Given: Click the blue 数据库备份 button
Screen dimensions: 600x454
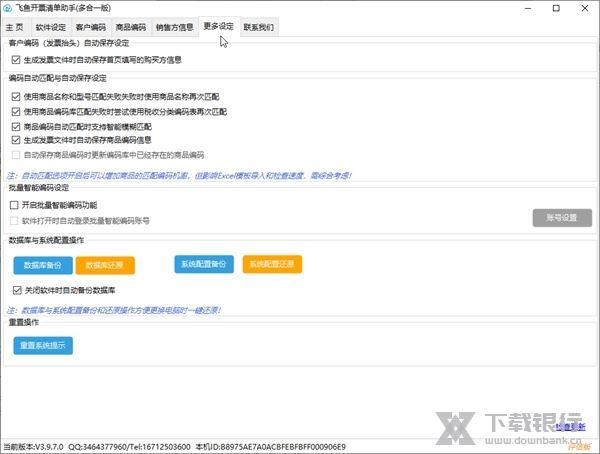Looking at the screenshot, I should [x=43, y=265].
